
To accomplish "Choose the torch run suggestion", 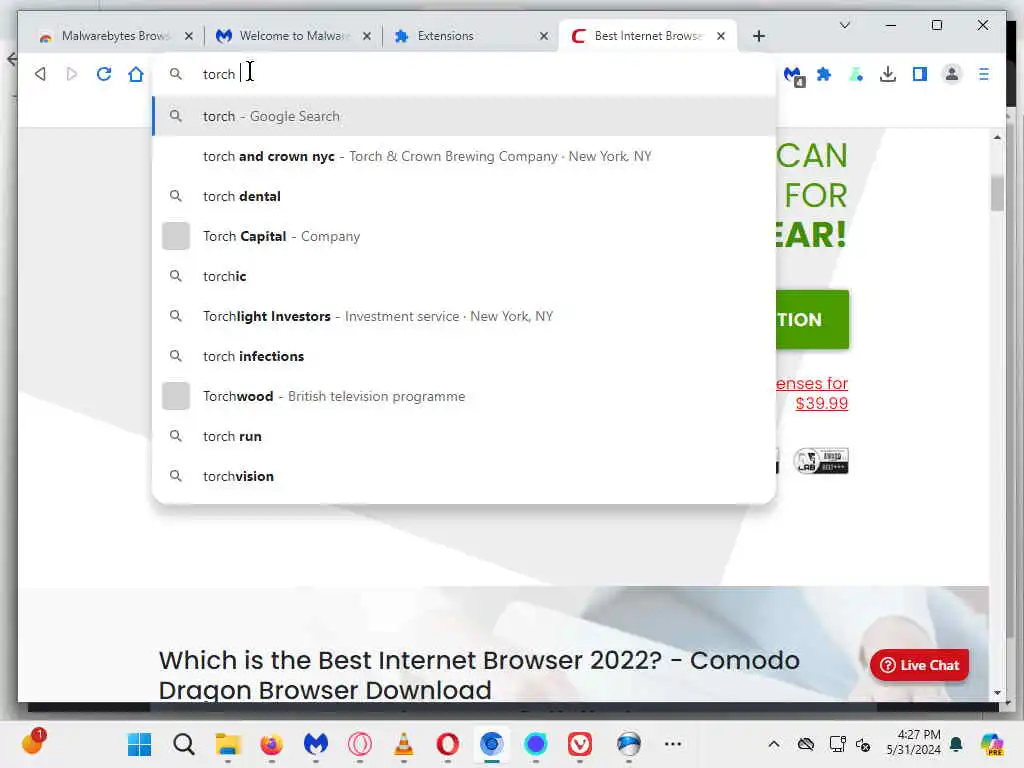I will [464, 436].
